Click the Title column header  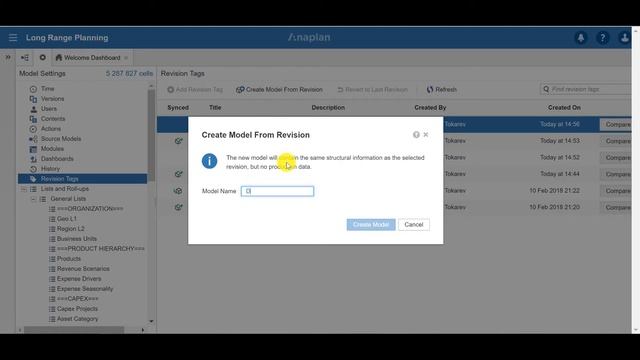pyautogui.click(x=215, y=107)
